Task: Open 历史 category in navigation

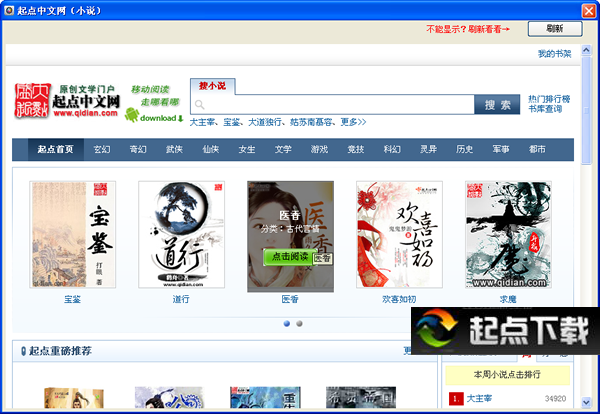Action: (465, 149)
